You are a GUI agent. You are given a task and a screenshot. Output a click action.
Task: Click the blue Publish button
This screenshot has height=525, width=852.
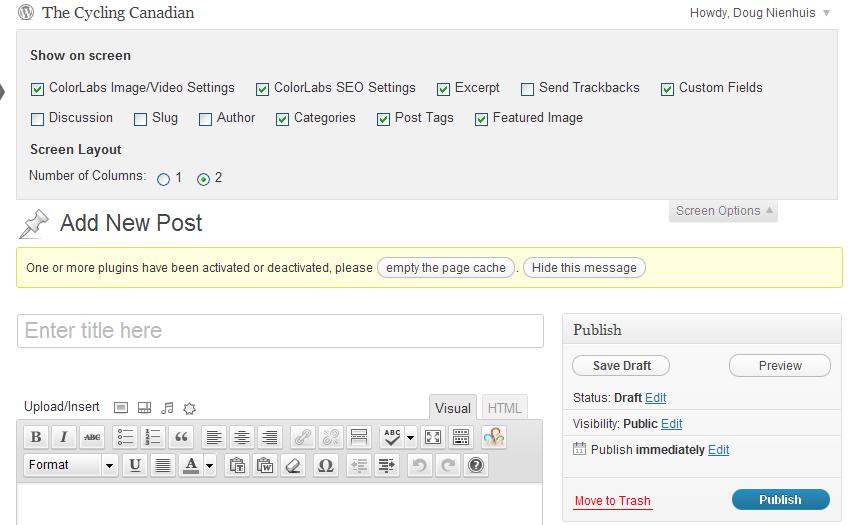click(x=781, y=499)
